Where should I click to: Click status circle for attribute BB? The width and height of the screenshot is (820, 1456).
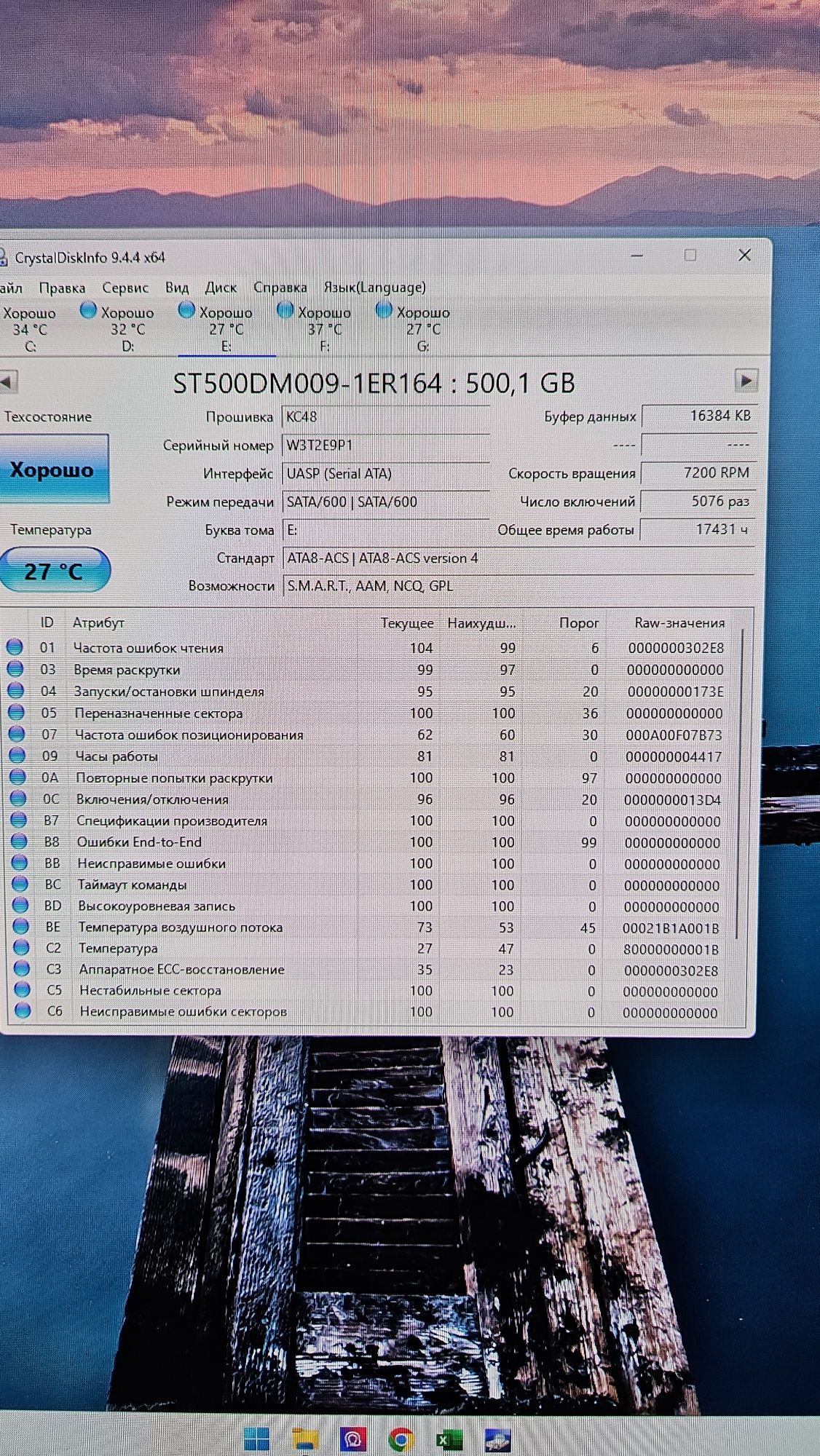click(x=20, y=863)
